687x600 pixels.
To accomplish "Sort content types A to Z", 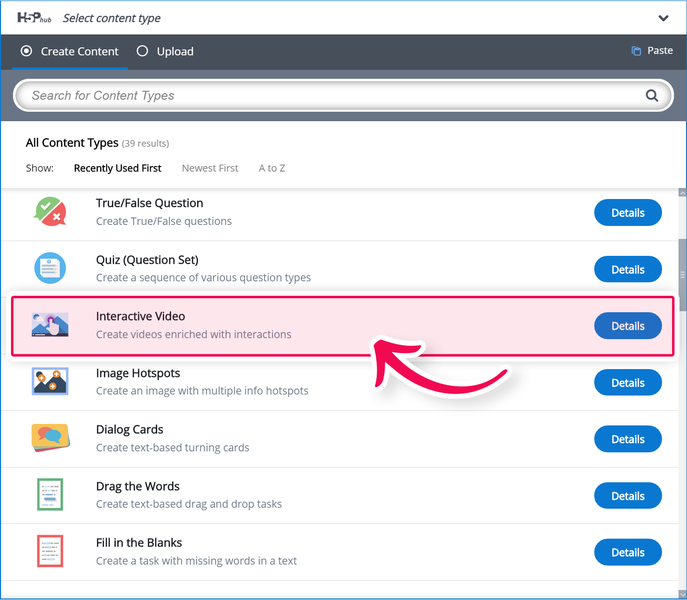I will point(272,168).
